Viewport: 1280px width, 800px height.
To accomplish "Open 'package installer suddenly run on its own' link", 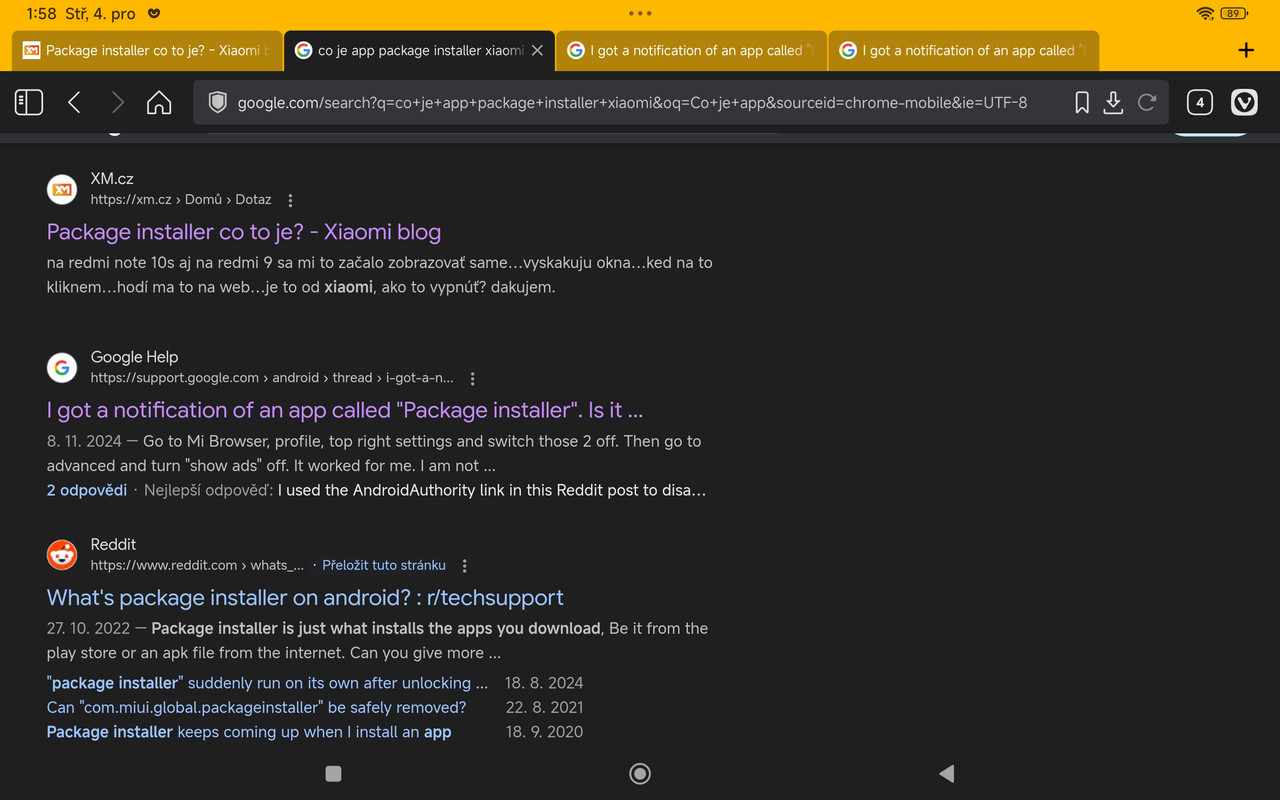I will pyautogui.click(x=268, y=683).
